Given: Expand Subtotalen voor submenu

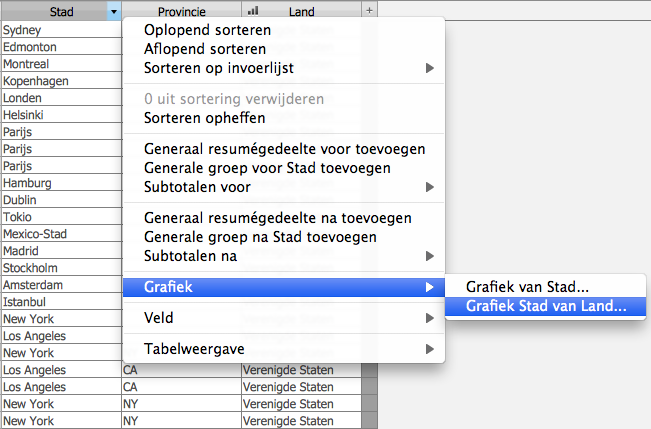Looking at the screenshot, I should coord(284,187).
